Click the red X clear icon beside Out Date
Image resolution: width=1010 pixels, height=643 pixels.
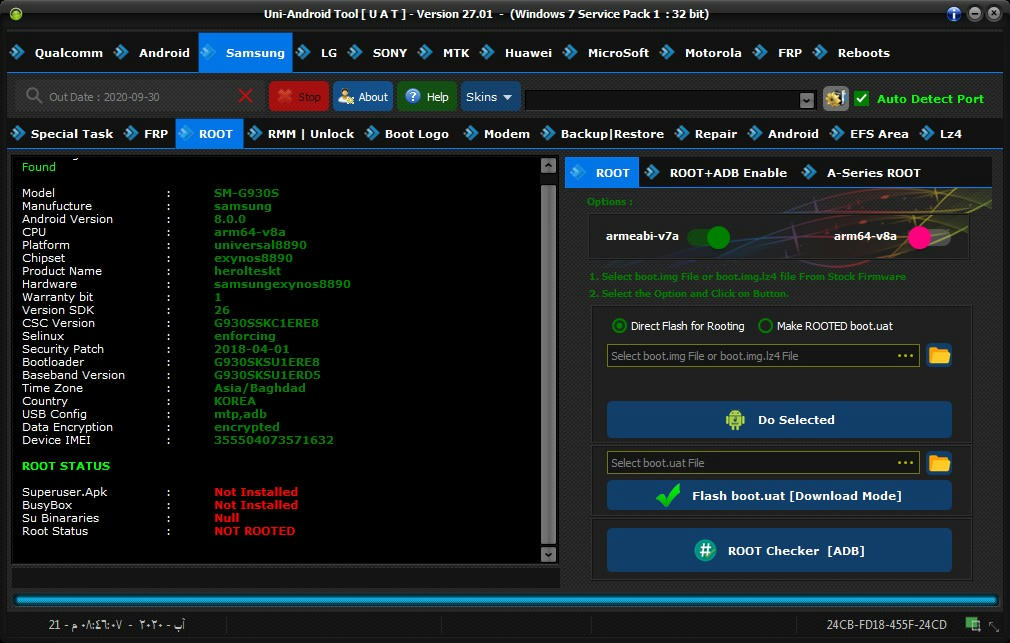245,96
